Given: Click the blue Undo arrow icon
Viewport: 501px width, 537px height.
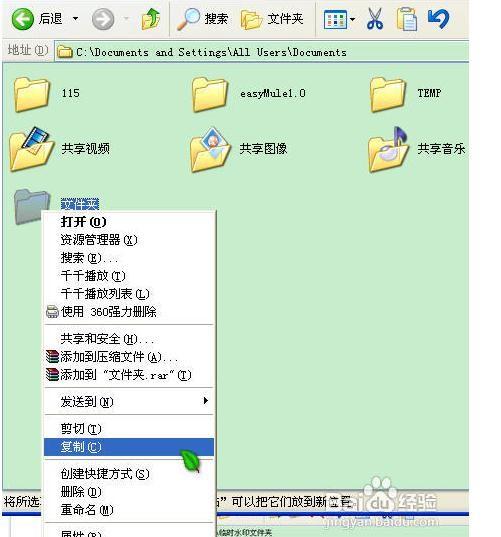Looking at the screenshot, I should [438, 19].
